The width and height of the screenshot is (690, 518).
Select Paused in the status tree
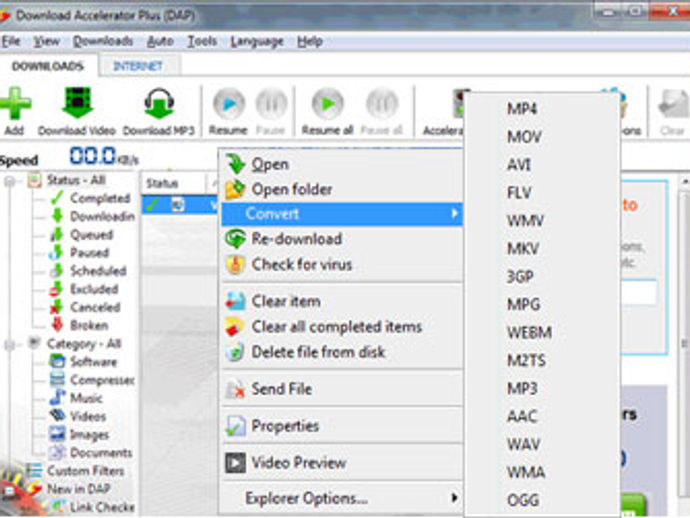(x=90, y=253)
